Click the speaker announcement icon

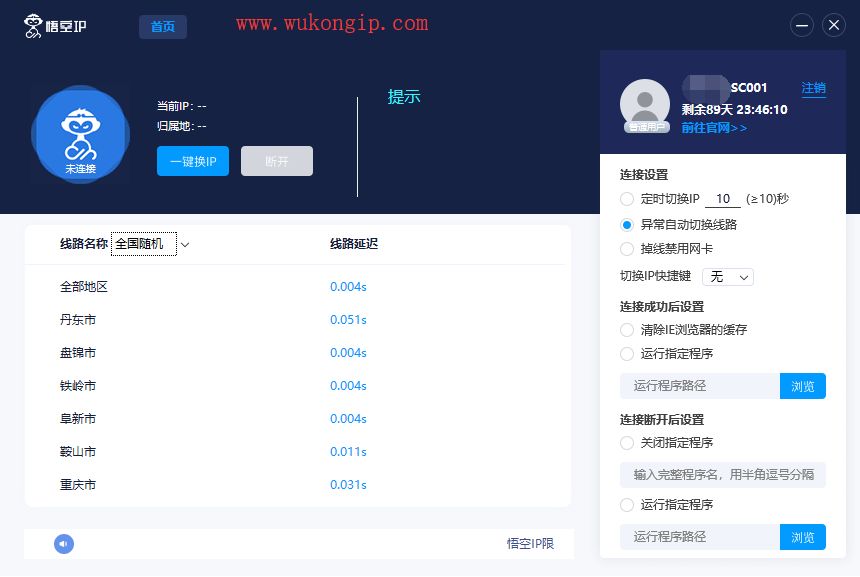click(64, 544)
